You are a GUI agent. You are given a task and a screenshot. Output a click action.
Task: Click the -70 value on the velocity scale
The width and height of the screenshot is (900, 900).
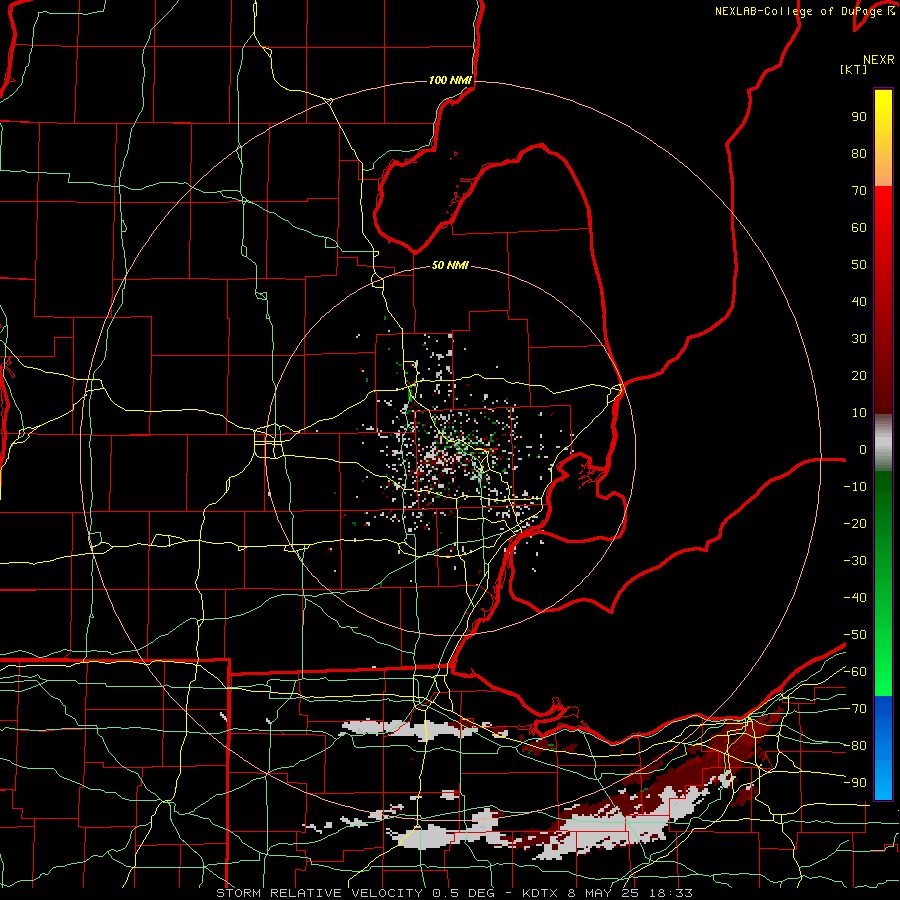(855, 709)
